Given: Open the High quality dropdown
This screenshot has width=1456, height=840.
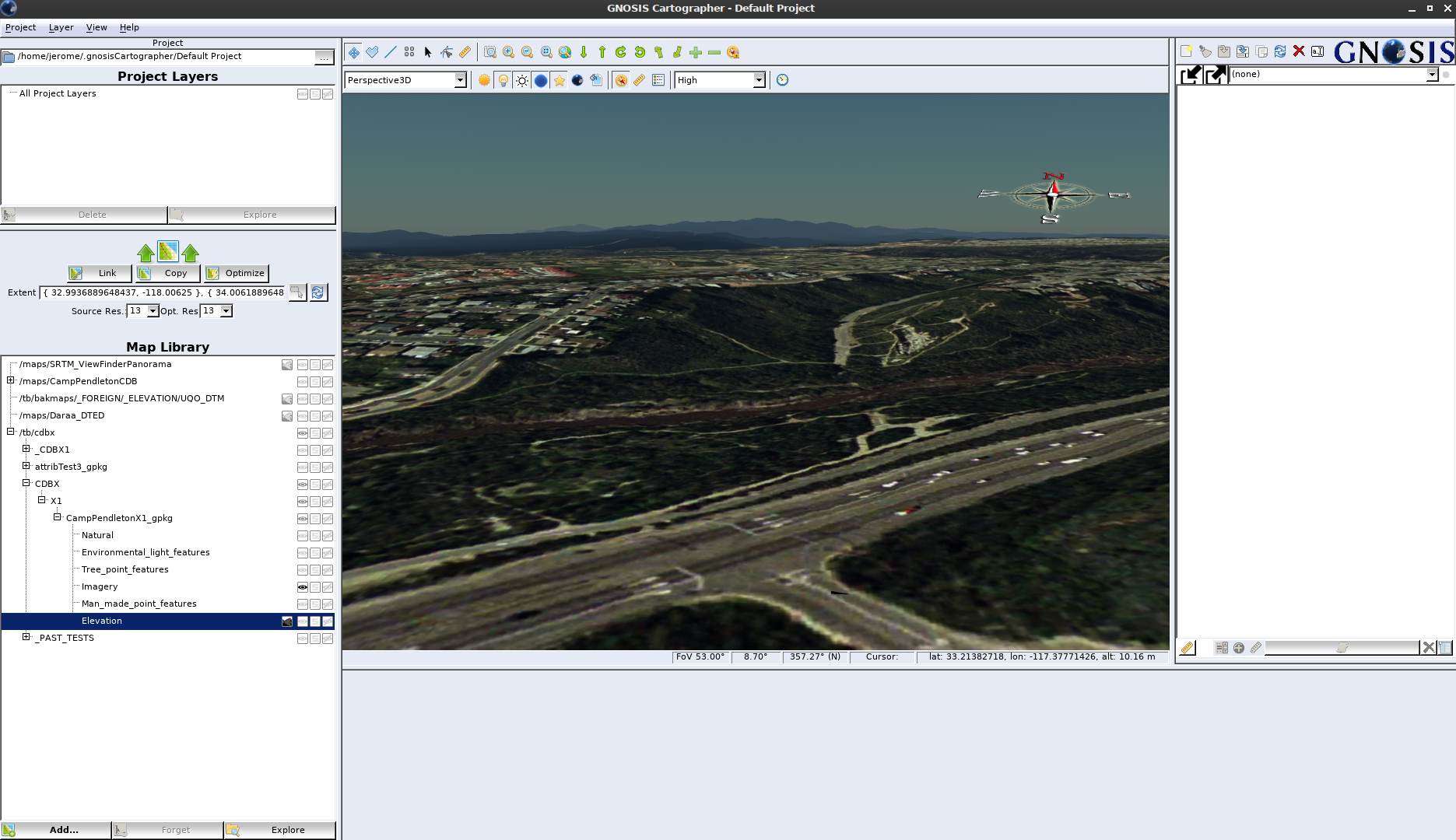Looking at the screenshot, I should [759, 80].
